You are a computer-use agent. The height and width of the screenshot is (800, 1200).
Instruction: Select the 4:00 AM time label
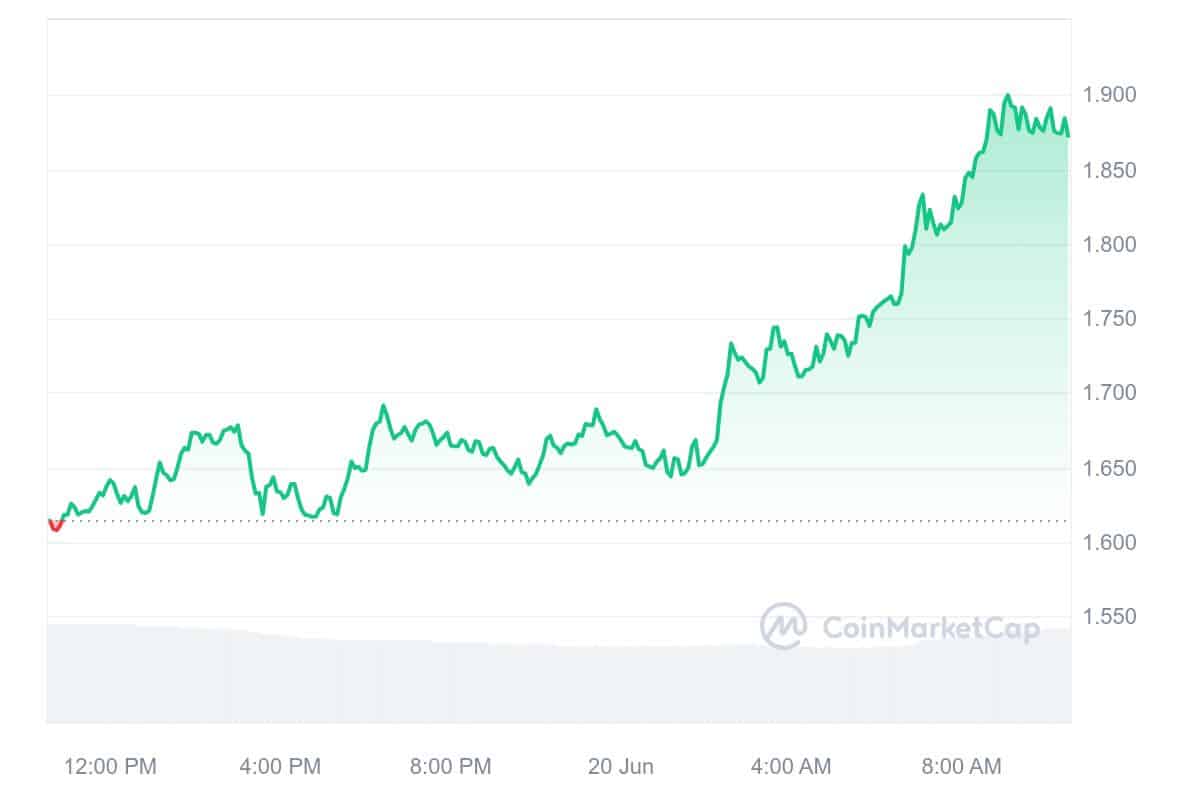click(790, 767)
